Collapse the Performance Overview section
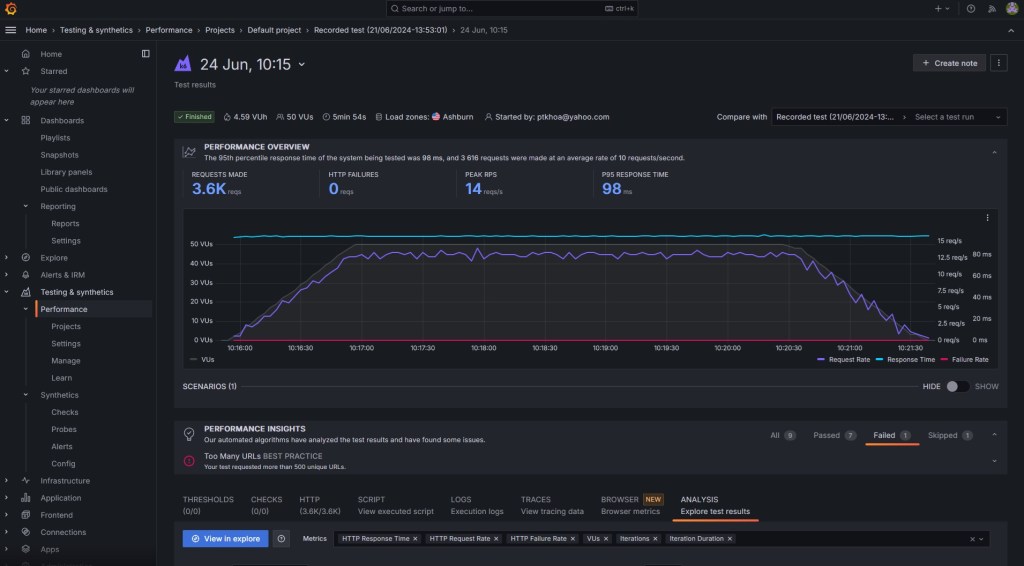The width and height of the screenshot is (1024, 566). tap(994, 152)
